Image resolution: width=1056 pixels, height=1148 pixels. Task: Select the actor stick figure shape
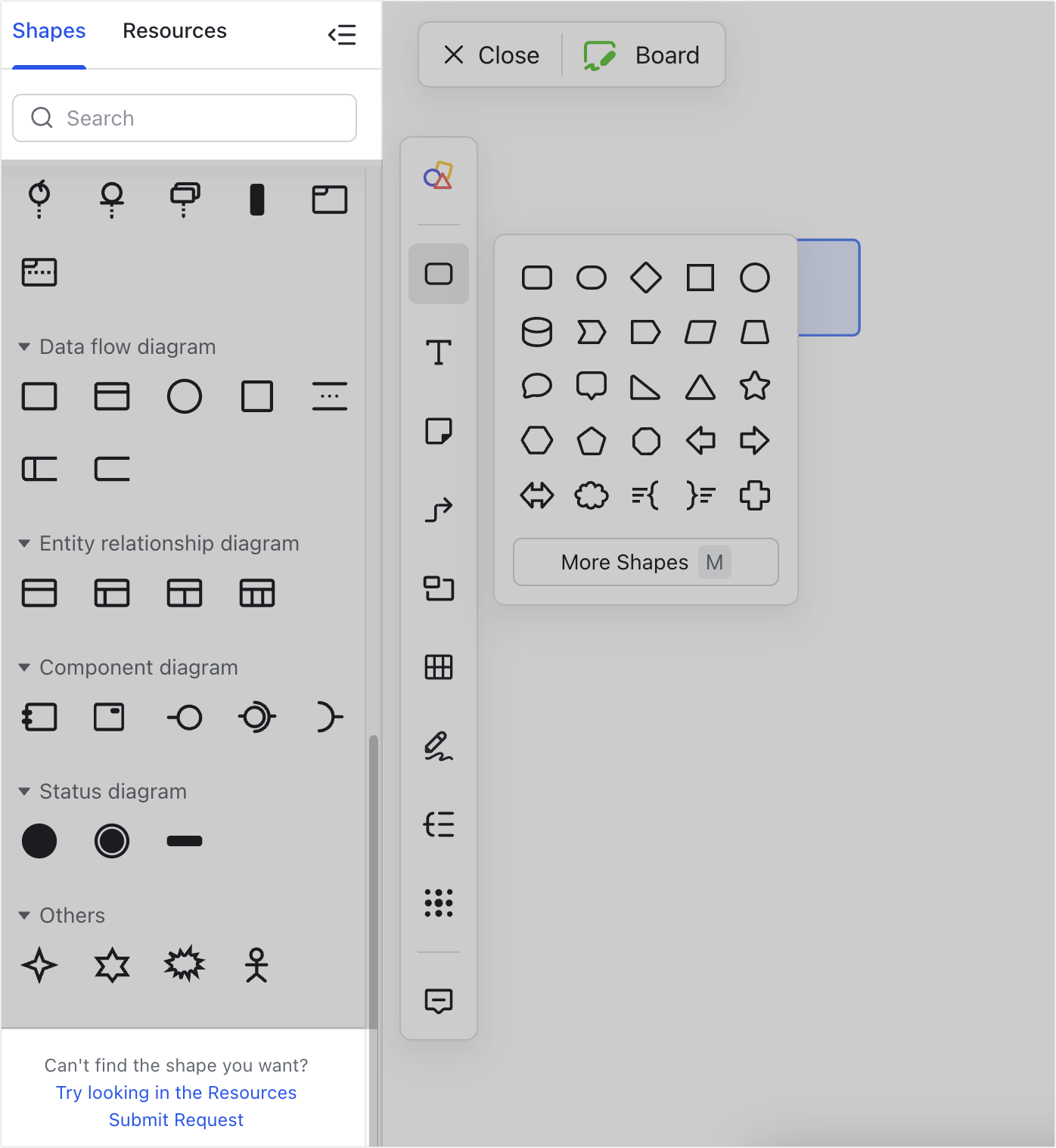click(257, 965)
